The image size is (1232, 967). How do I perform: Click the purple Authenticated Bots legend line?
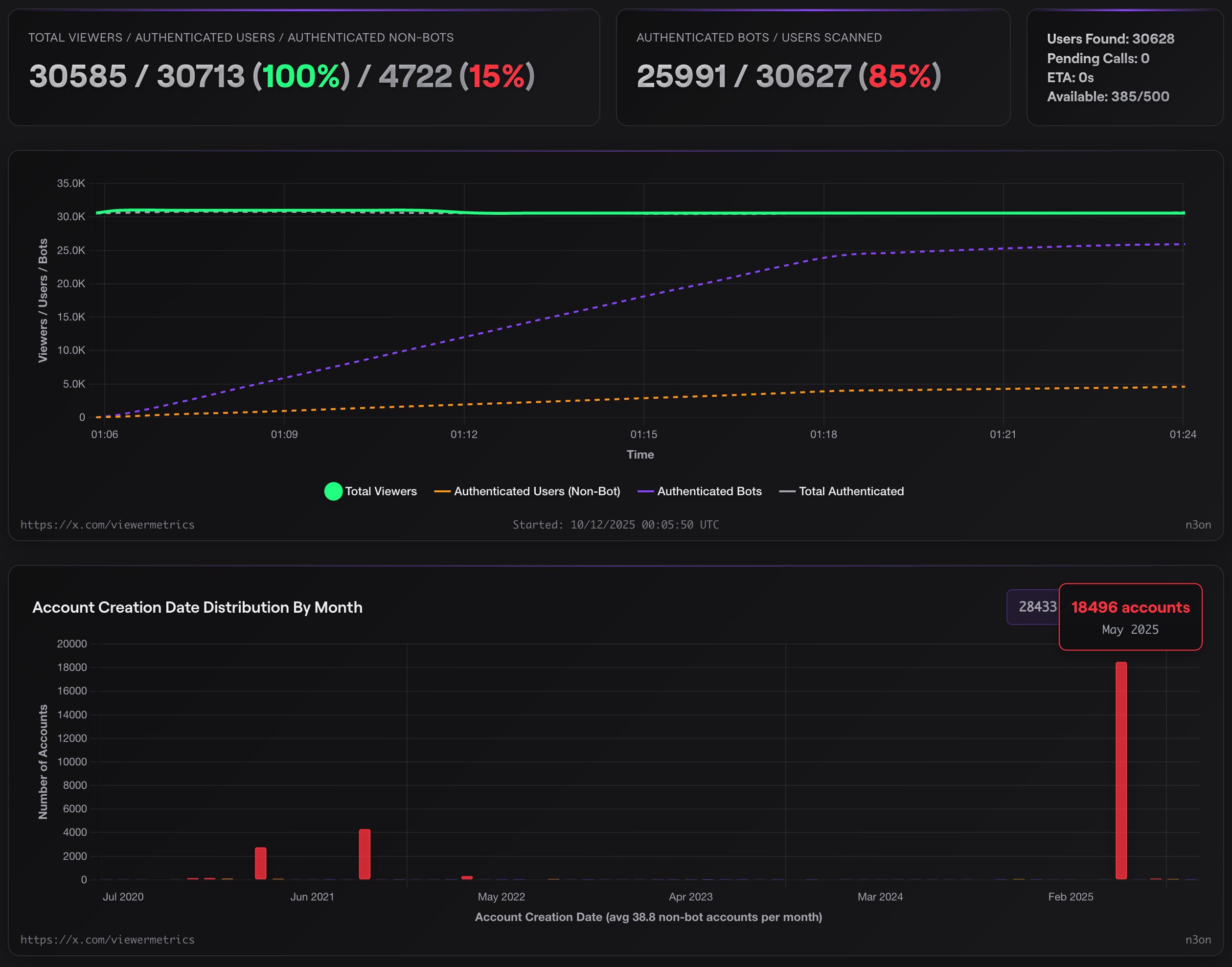coord(645,491)
